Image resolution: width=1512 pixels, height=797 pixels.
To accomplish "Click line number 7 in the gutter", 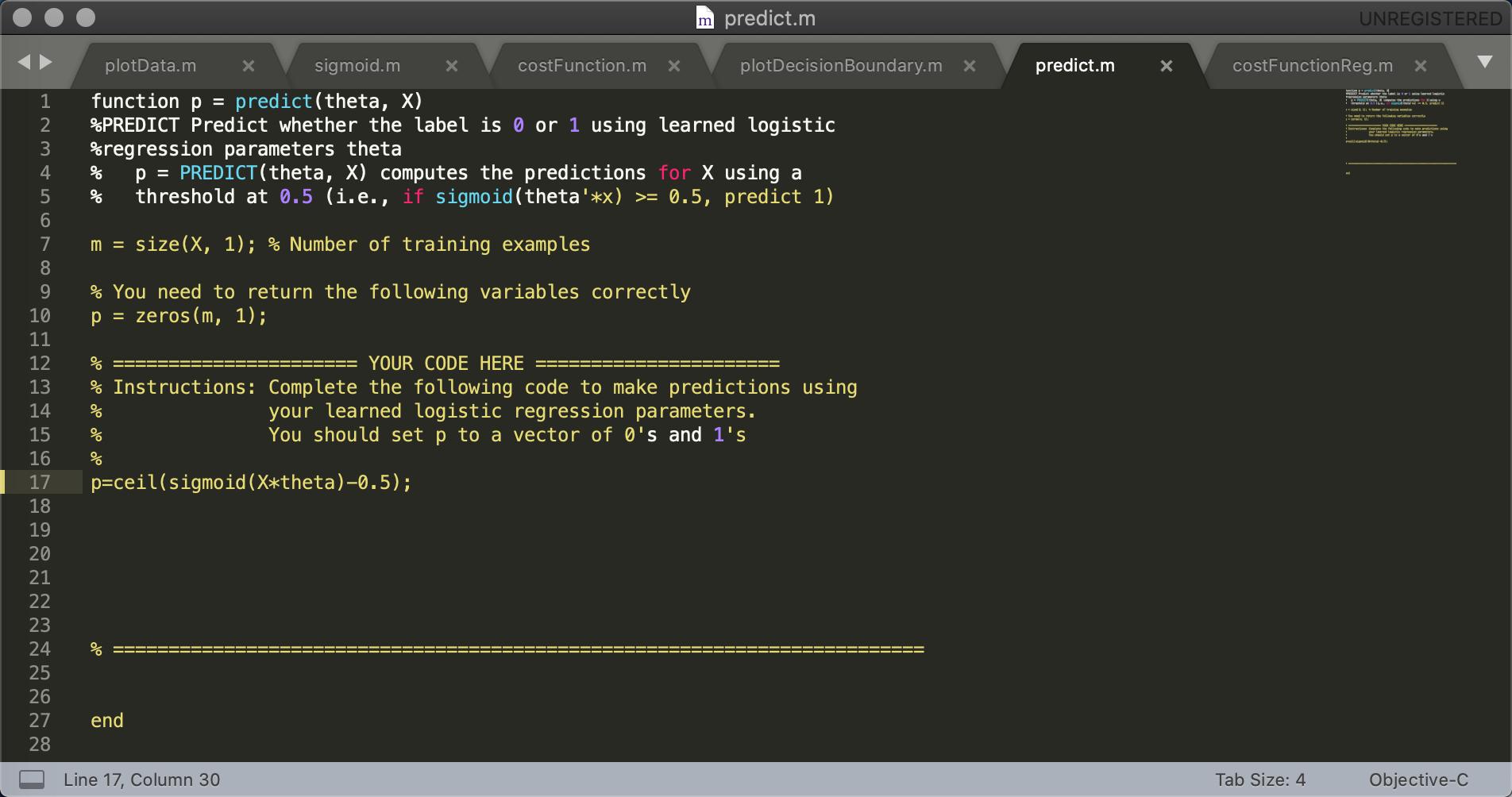I will pyautogui.click(x=45, y=244).
